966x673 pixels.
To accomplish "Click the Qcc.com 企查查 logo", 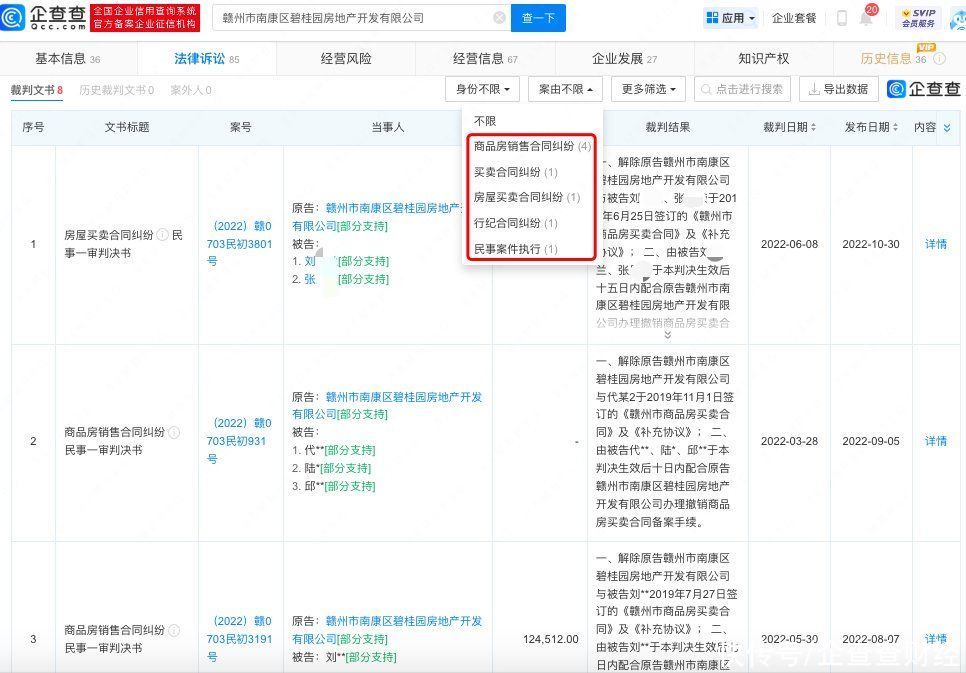I will [44, 17].
